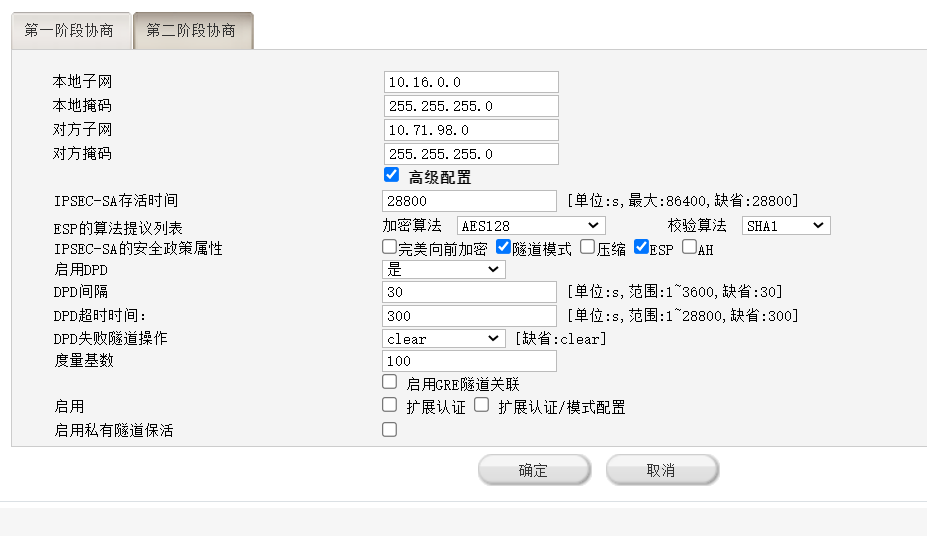Uncheck the 高级配置 checkbox
927x536 pixels.
pos(391,175)
